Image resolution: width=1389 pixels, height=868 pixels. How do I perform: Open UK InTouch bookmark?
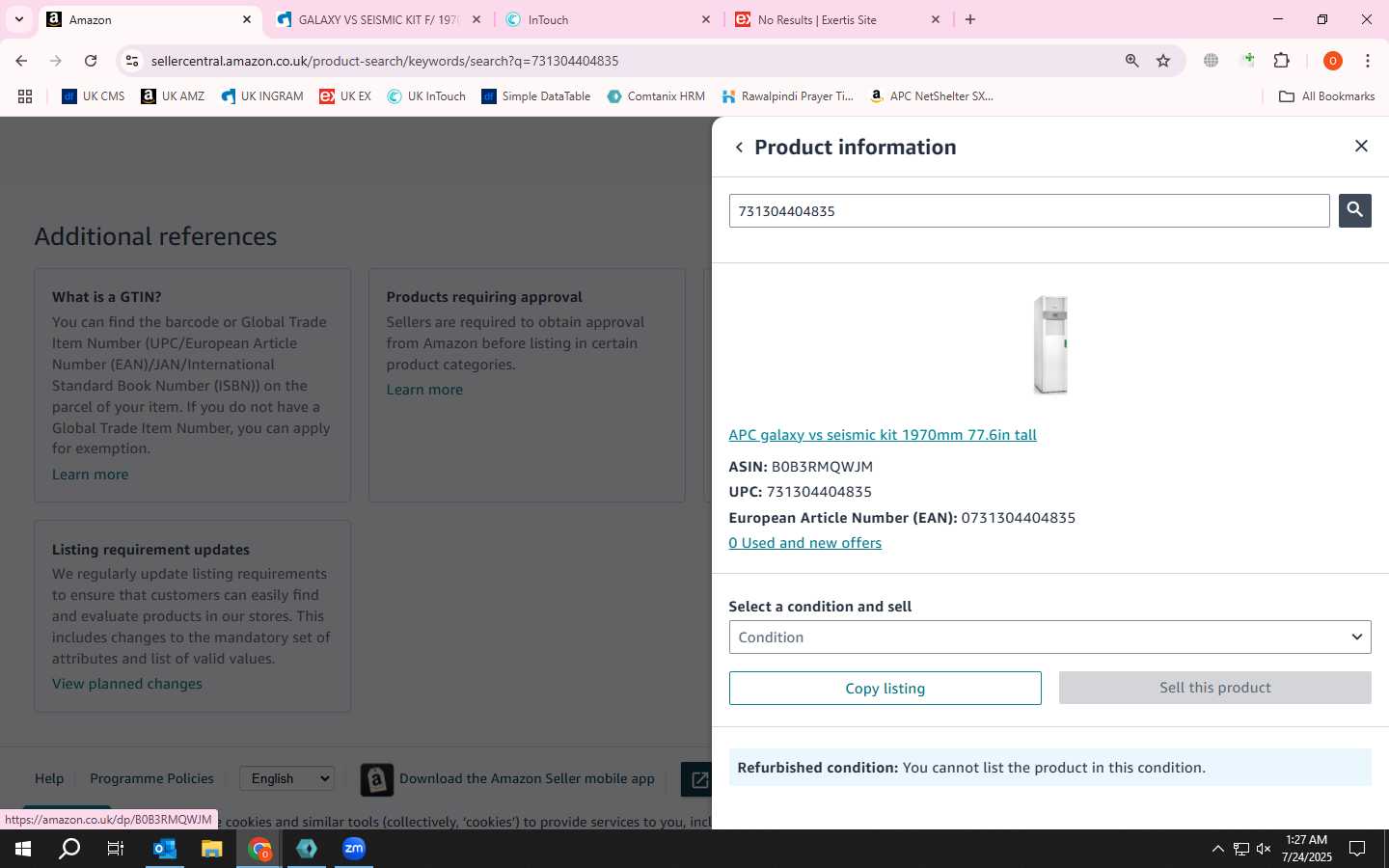coord(426,96)
